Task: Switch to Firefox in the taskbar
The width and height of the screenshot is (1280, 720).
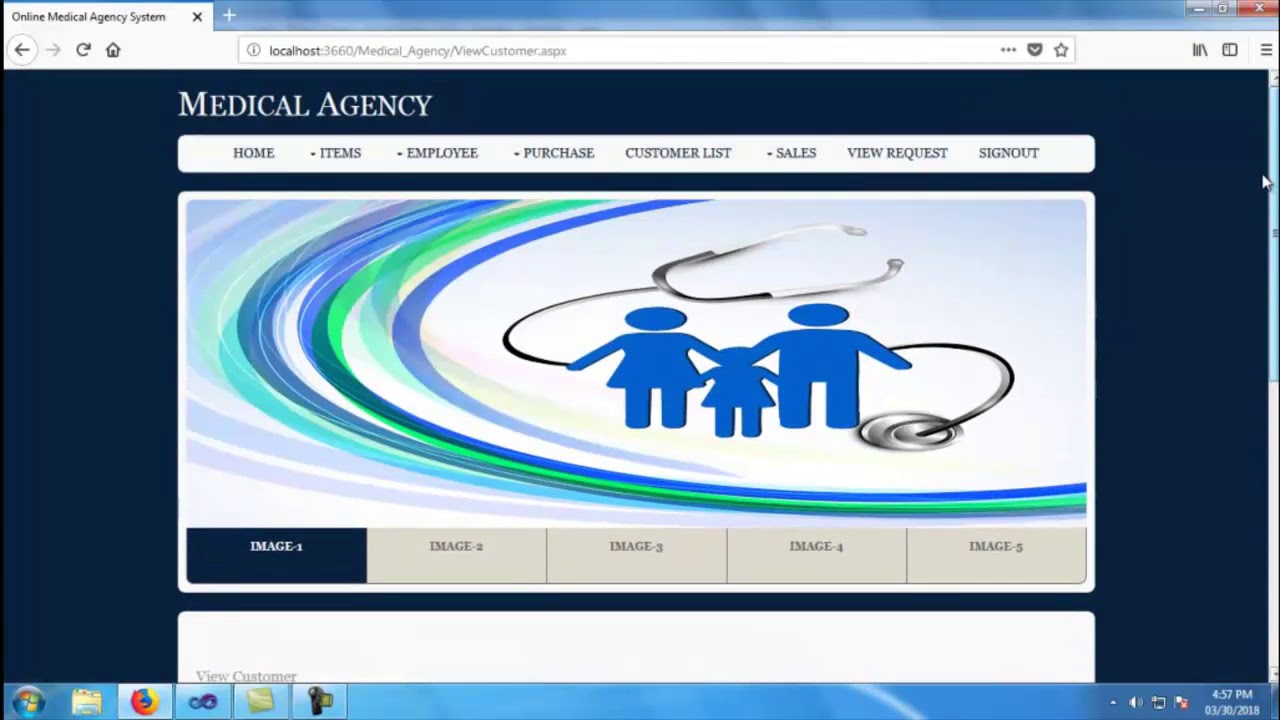Action: coord(144,702)
